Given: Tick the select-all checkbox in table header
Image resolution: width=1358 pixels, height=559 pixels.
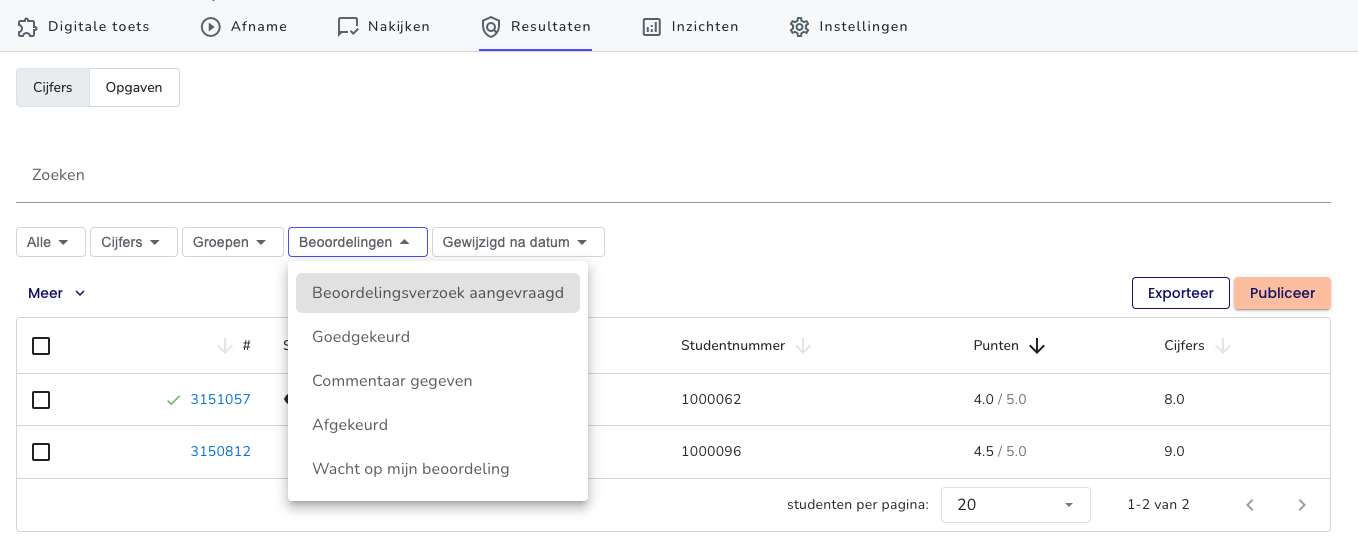Looking at the screenshot, I should (x=41, y=346).
